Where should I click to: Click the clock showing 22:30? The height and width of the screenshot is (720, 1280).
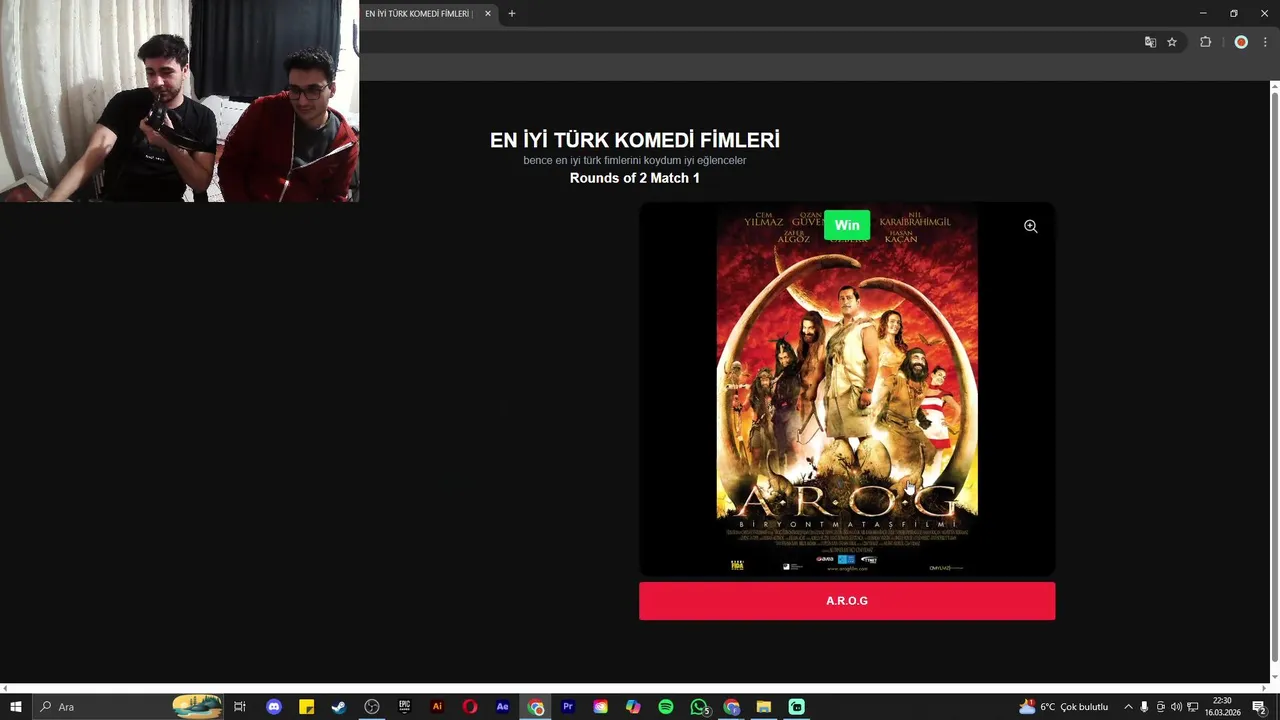coord(1222,707)
